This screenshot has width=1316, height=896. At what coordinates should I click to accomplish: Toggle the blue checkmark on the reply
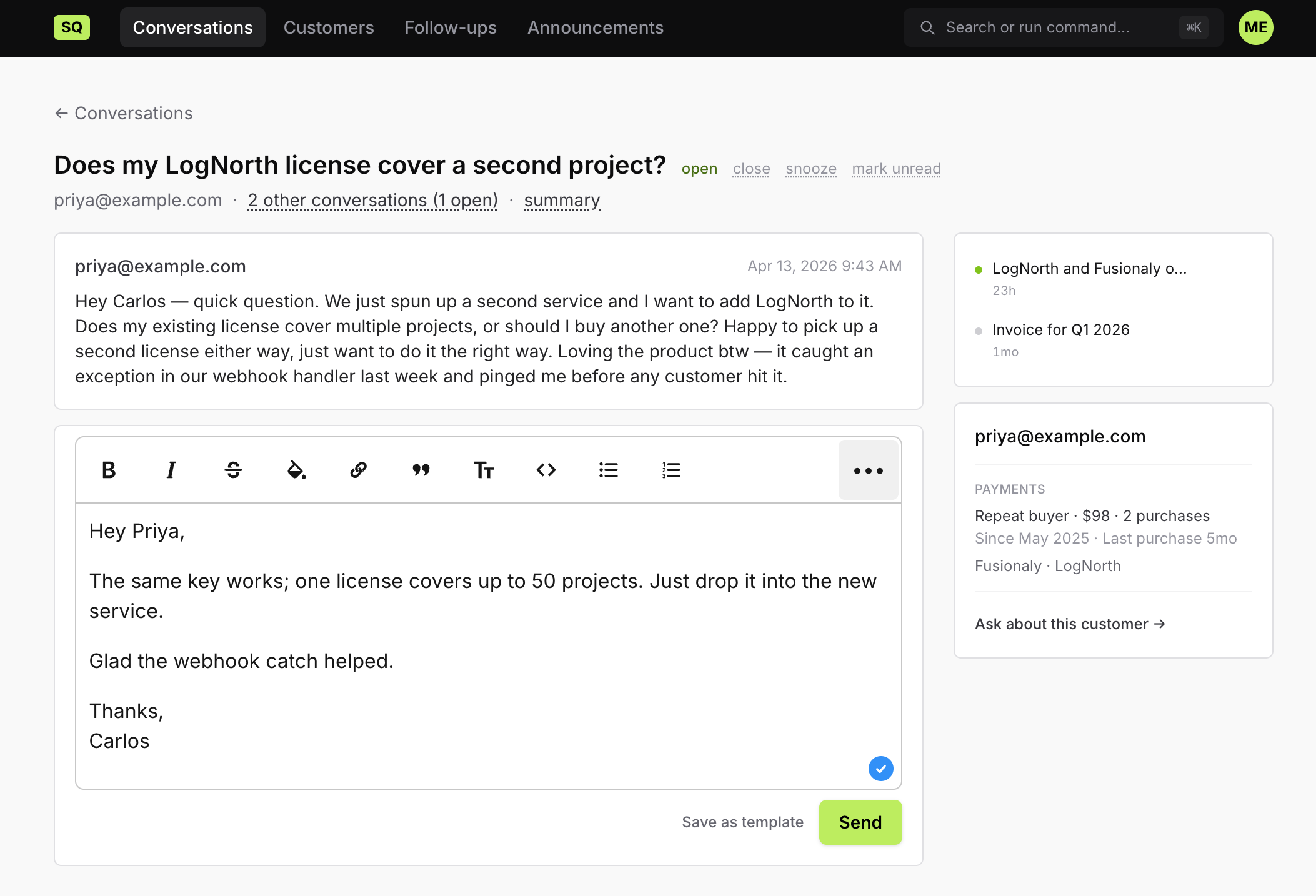880,769
